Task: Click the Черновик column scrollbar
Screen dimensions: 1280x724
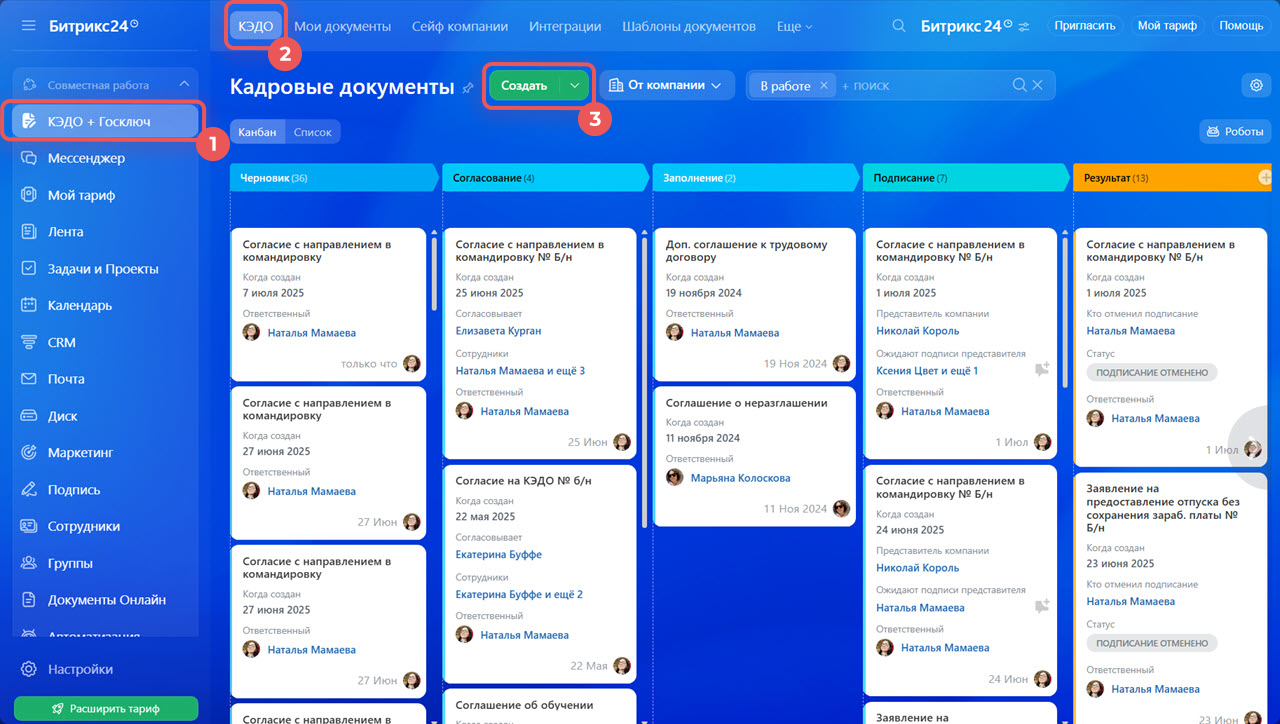Action: [x=434, y=275]
